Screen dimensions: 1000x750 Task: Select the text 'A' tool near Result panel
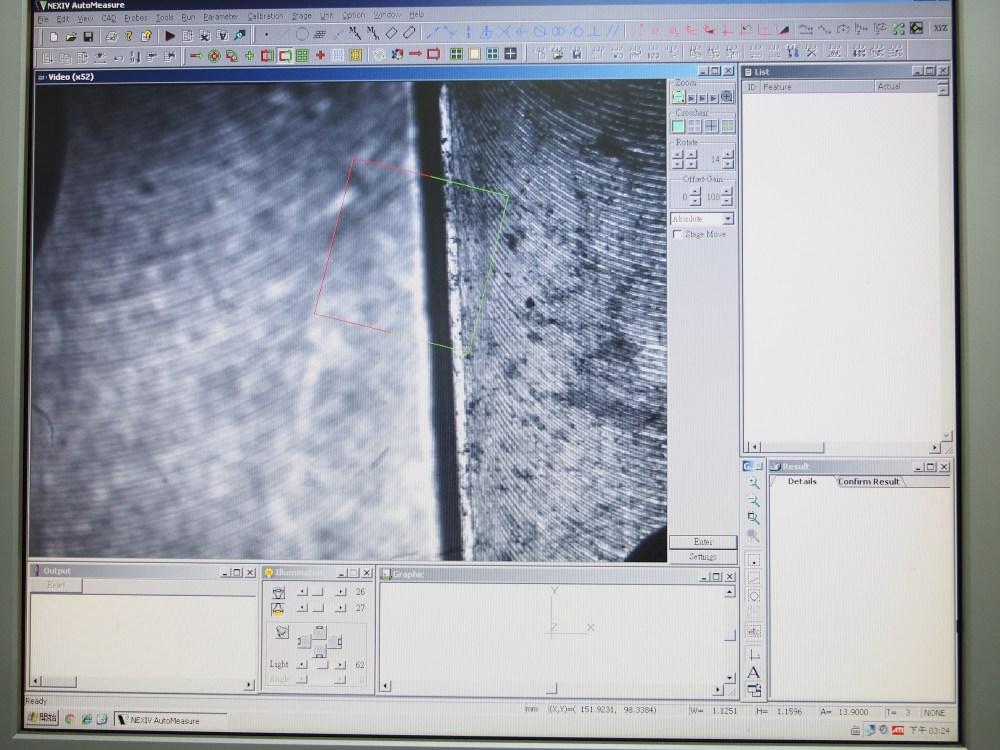pos(753,672)
